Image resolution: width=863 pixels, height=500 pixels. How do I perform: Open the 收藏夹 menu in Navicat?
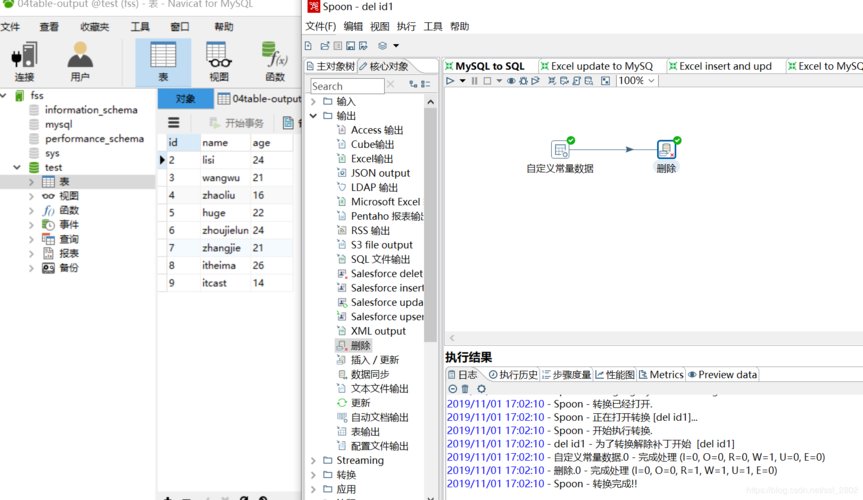95,26
